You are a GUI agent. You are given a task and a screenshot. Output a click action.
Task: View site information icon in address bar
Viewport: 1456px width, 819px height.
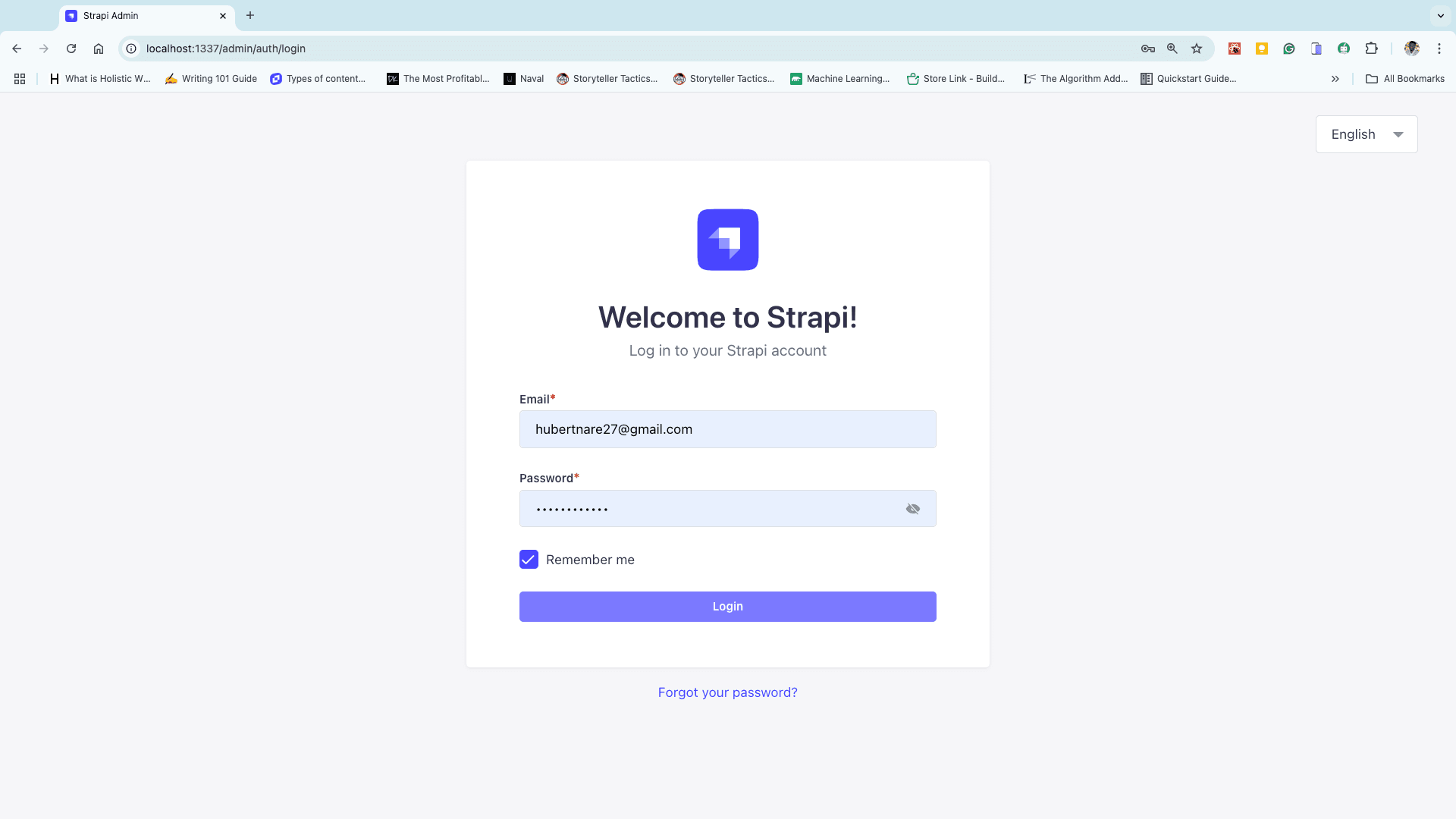131,49
